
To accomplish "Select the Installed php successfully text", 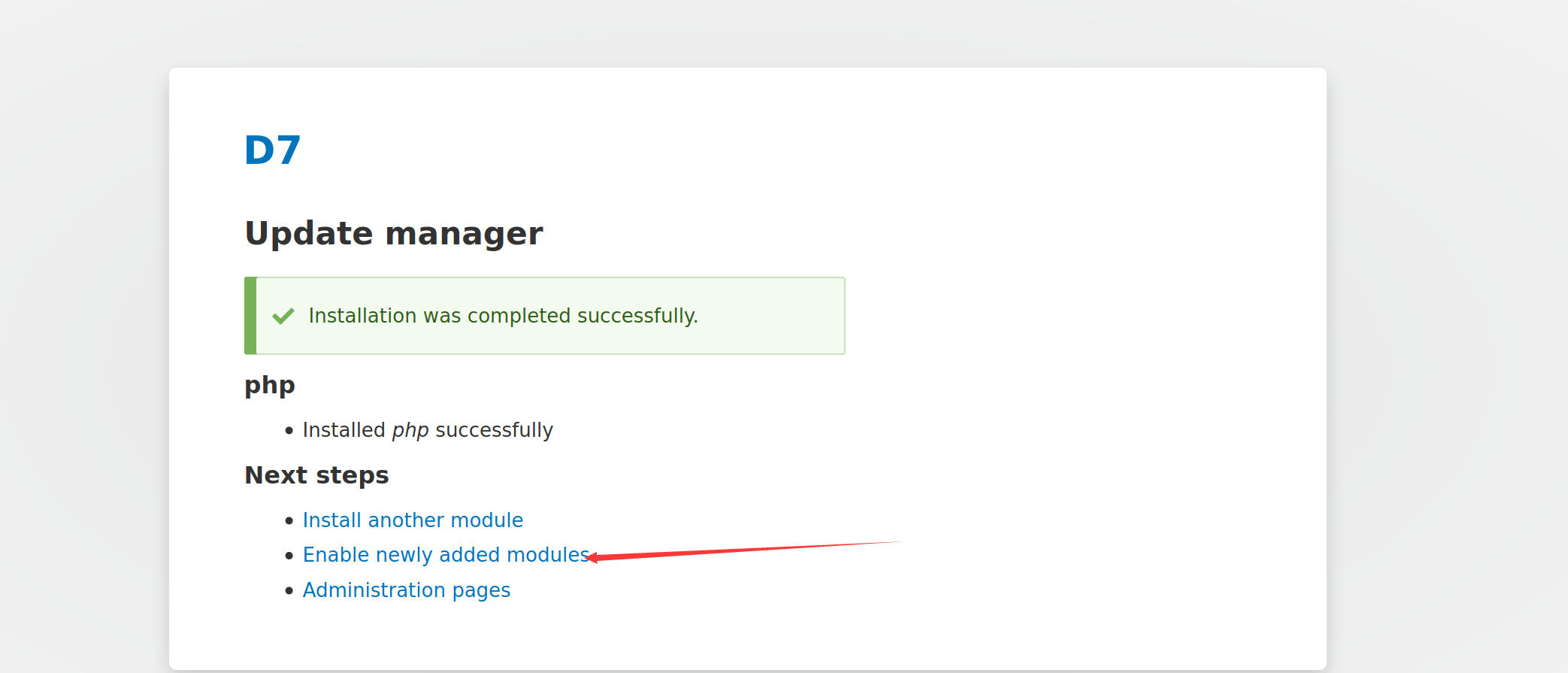I will point(428,430).
